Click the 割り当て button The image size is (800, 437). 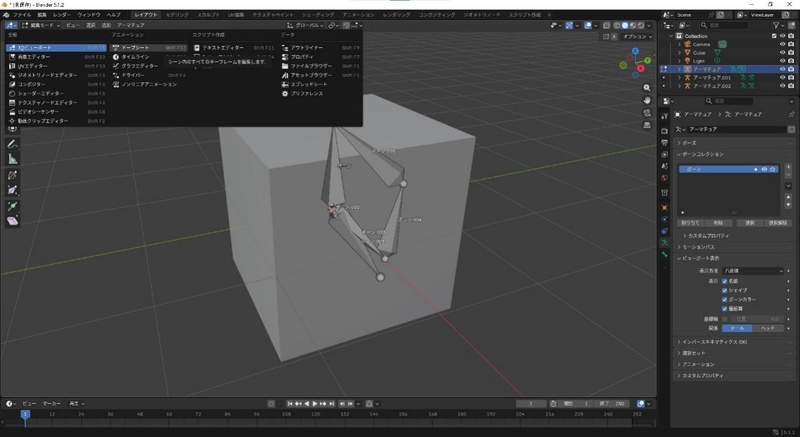pos(690,223)
